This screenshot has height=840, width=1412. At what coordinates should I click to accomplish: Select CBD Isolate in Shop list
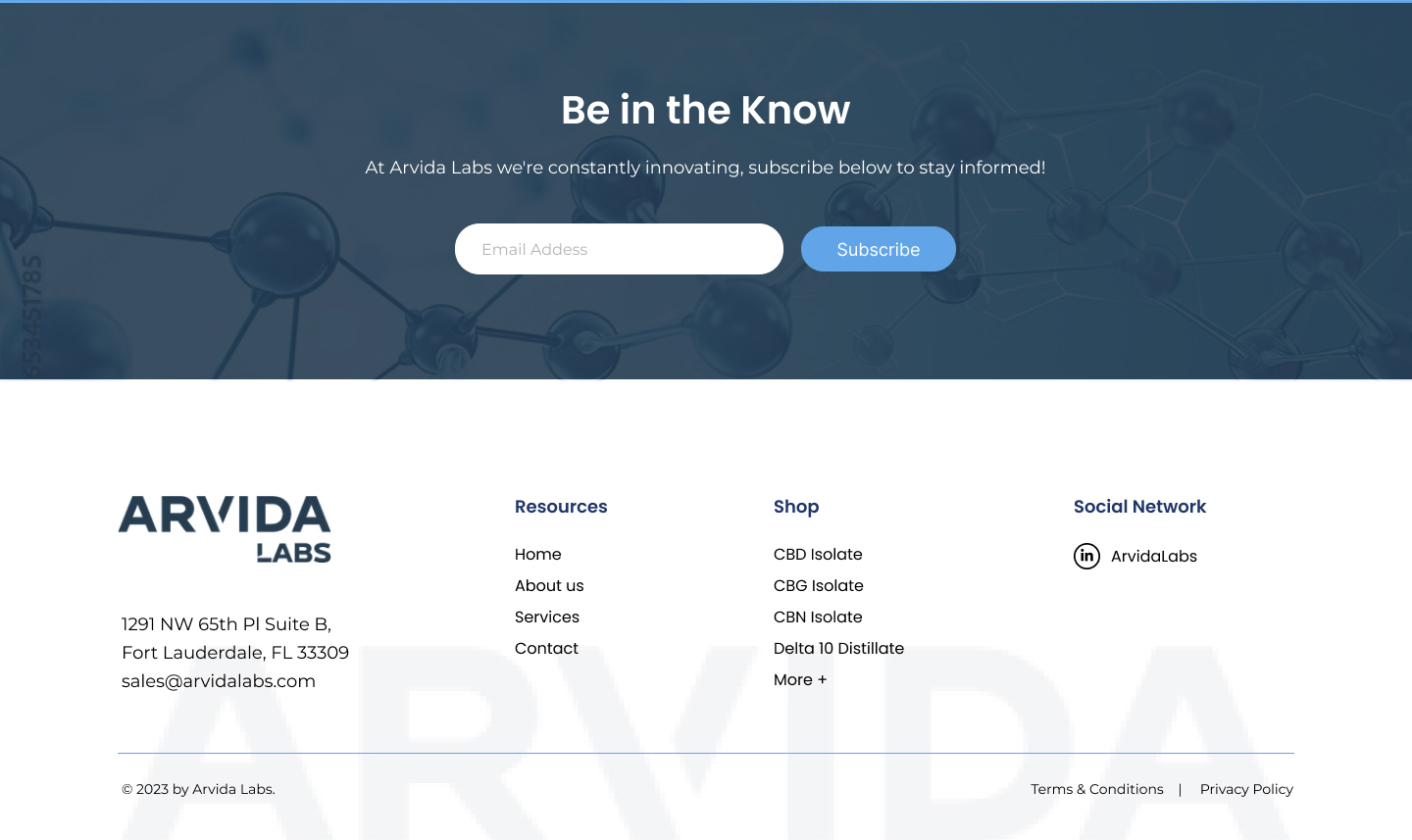point(818,554)
